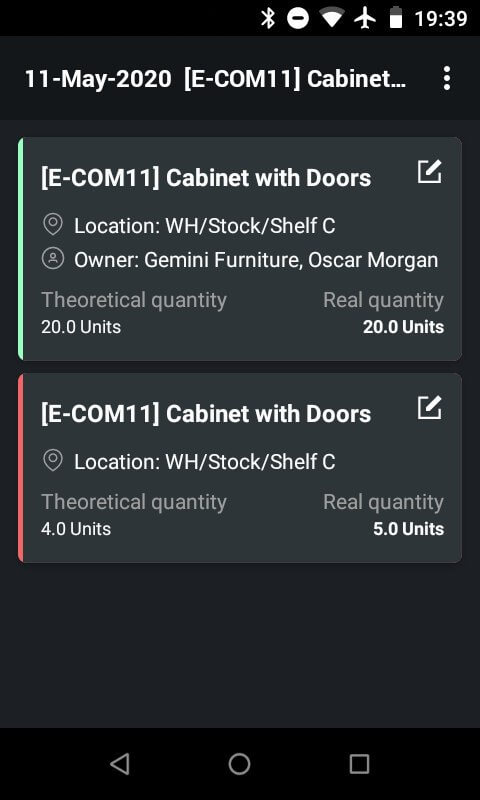Select the 20.0 Units real quantity value

pos(403,327)
